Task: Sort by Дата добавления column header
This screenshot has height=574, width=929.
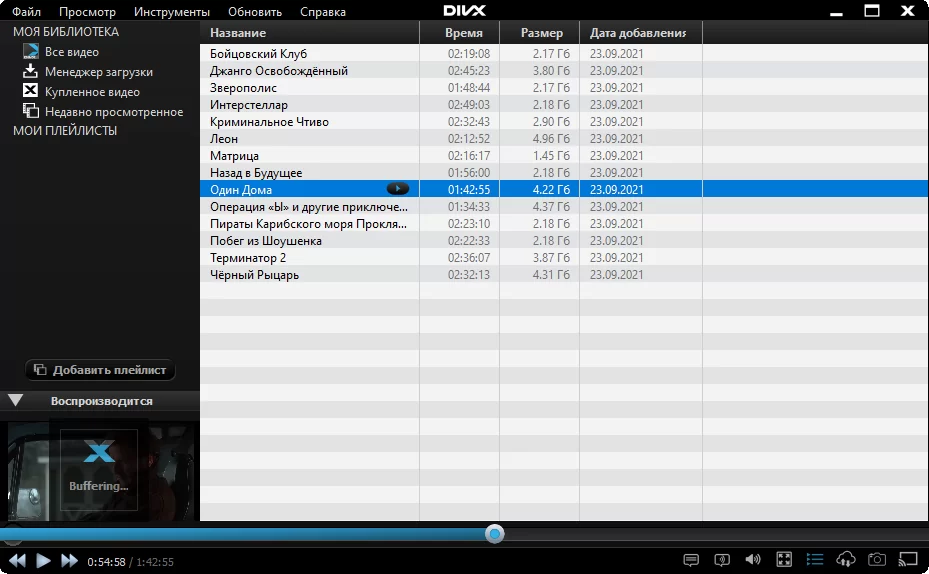Action: pos(641,33)
